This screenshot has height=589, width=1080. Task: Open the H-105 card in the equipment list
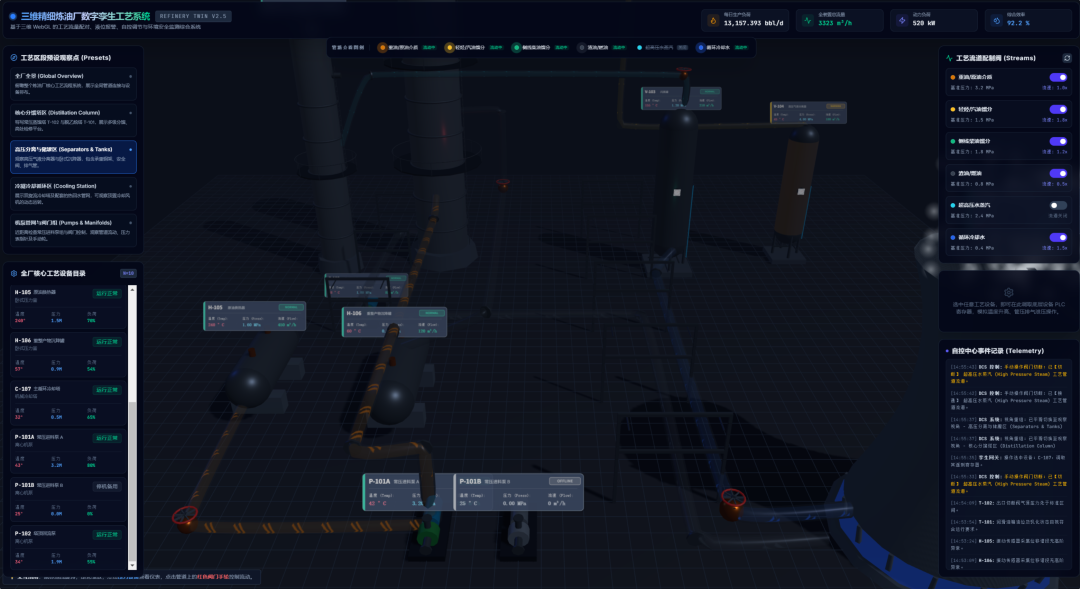click(68, 307)
